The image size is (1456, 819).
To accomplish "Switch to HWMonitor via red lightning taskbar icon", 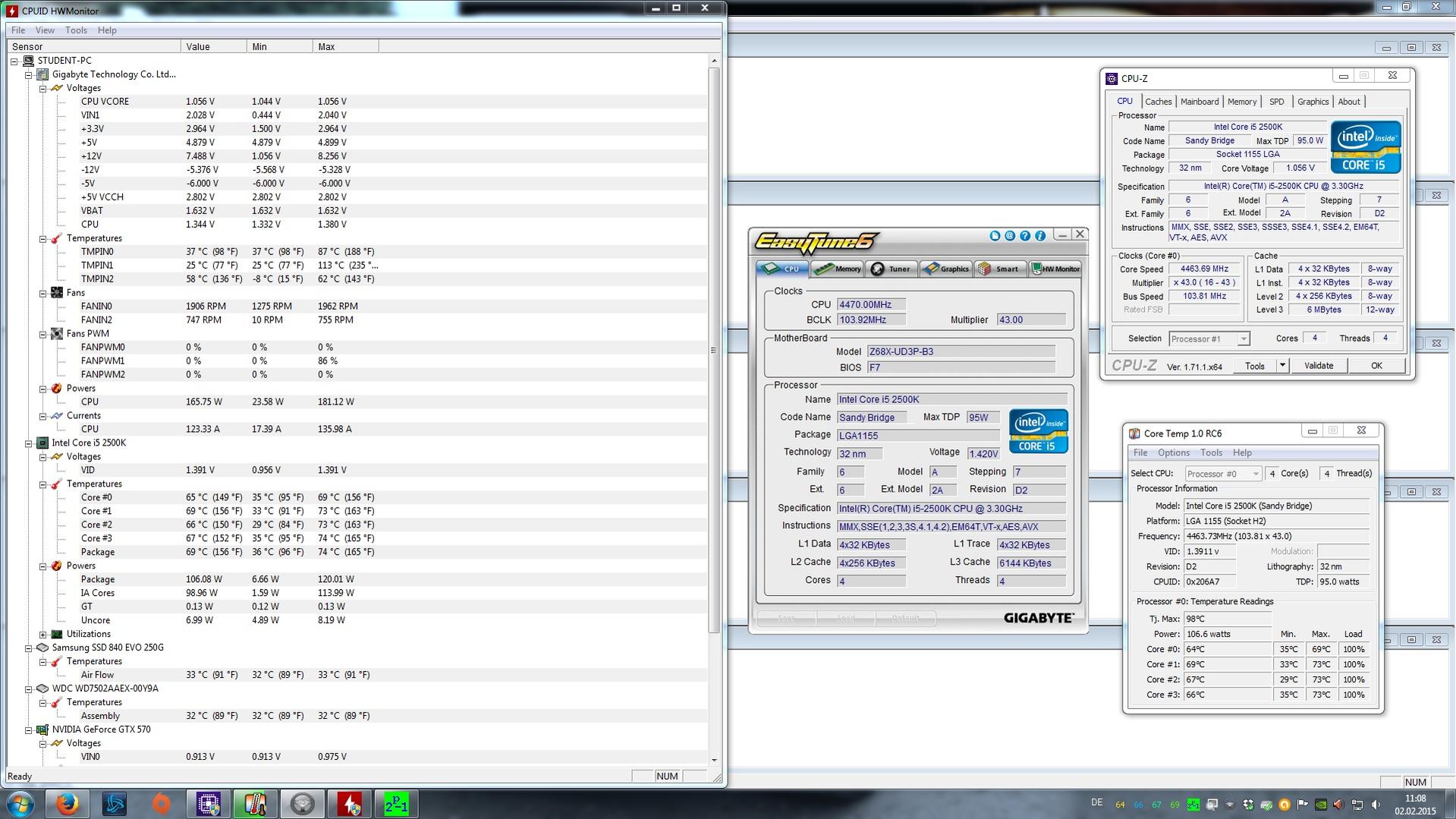I will coord(349,804).
